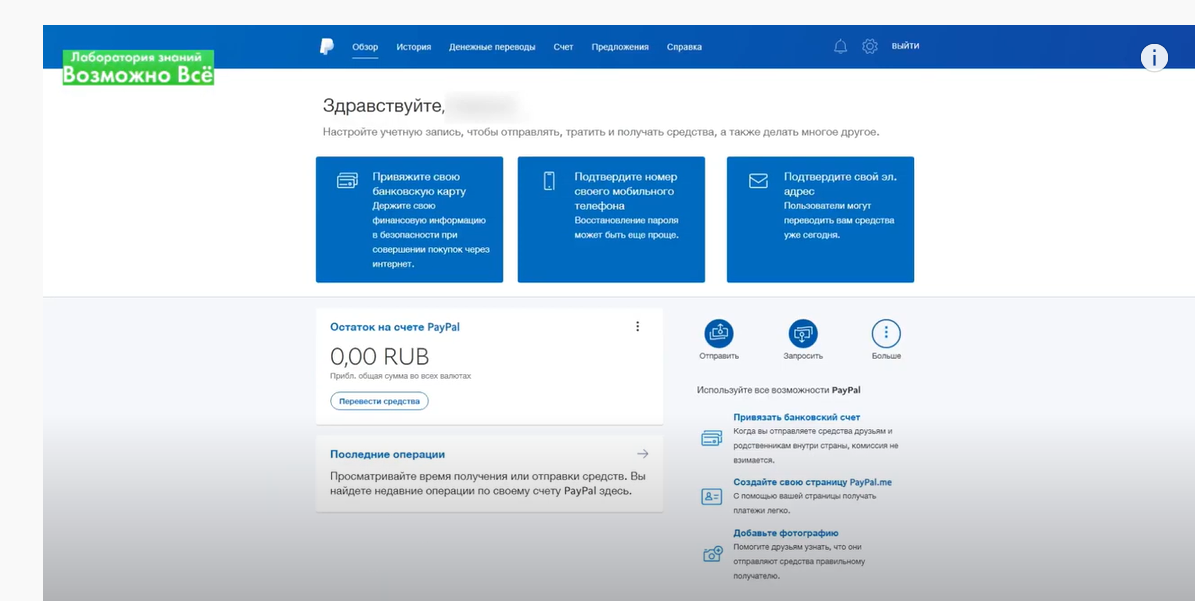Click the info circle icon at top right

coord(1154,57)
